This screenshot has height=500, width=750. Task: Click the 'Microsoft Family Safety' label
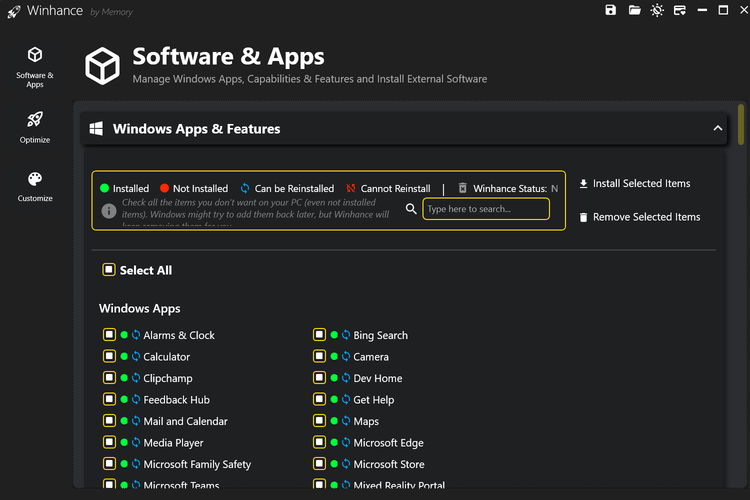(x=197, y=464)
